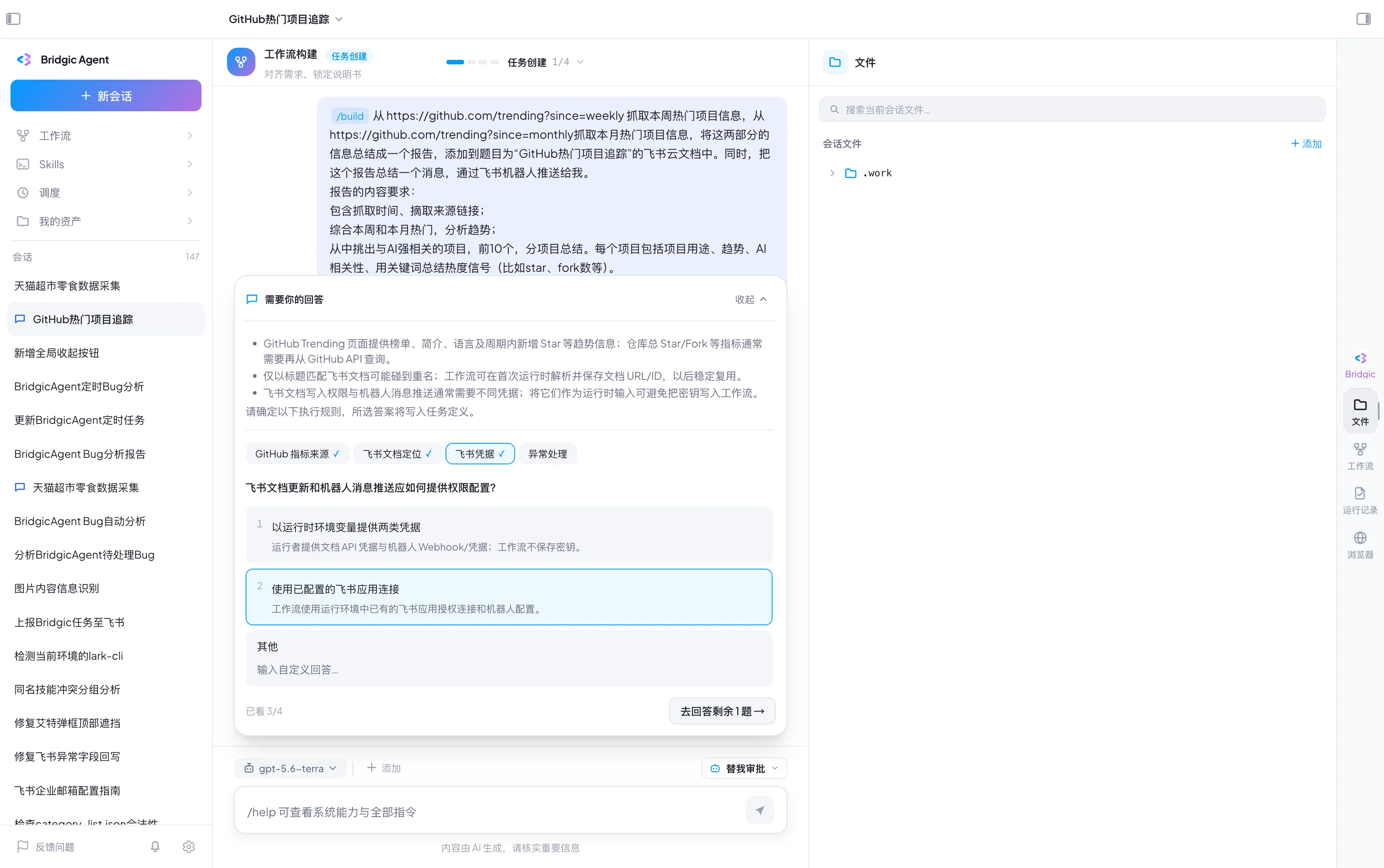Select the 其他 custom answer option

click(x=508, y=658)
